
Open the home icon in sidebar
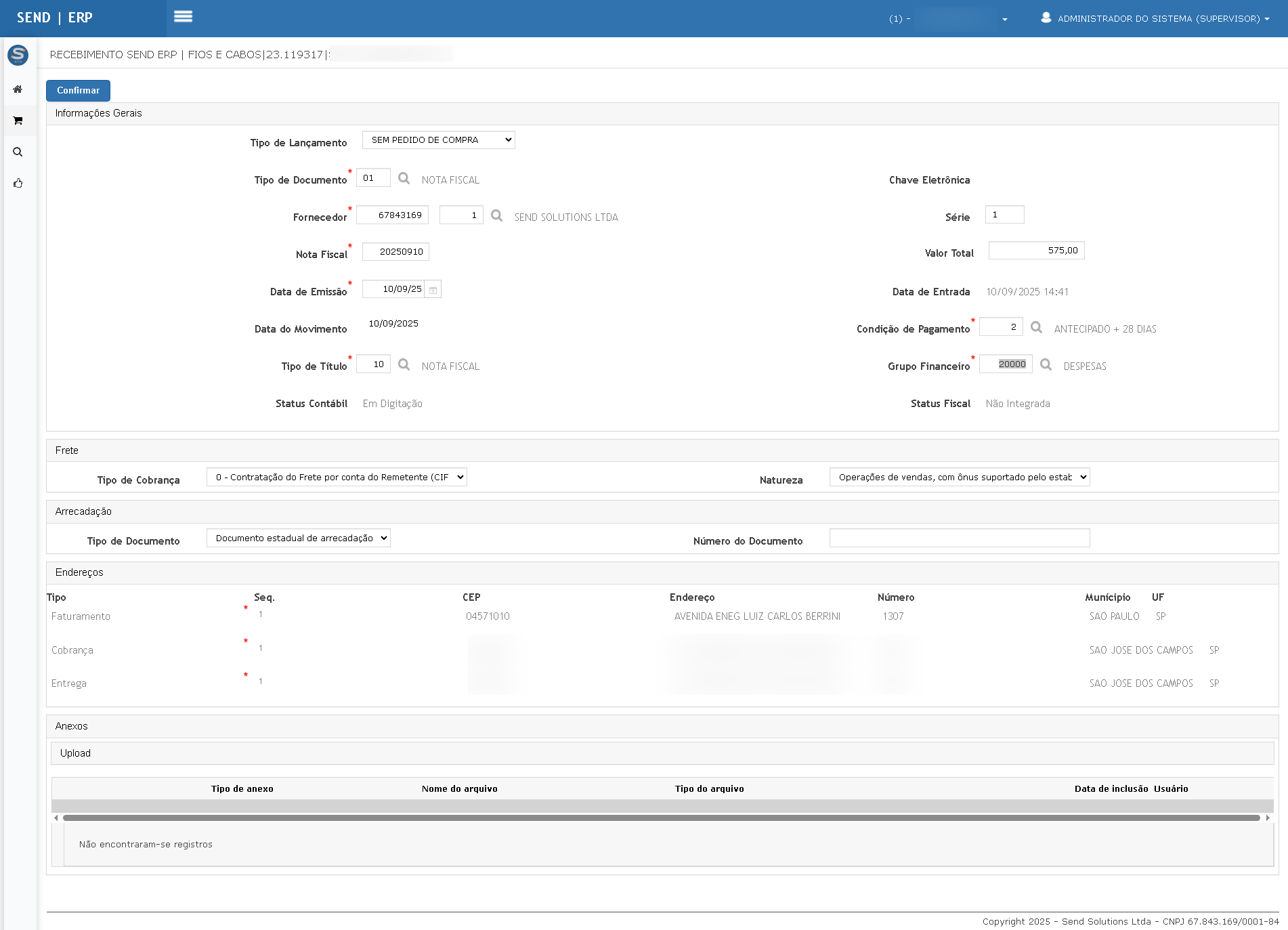pos(18,89)
